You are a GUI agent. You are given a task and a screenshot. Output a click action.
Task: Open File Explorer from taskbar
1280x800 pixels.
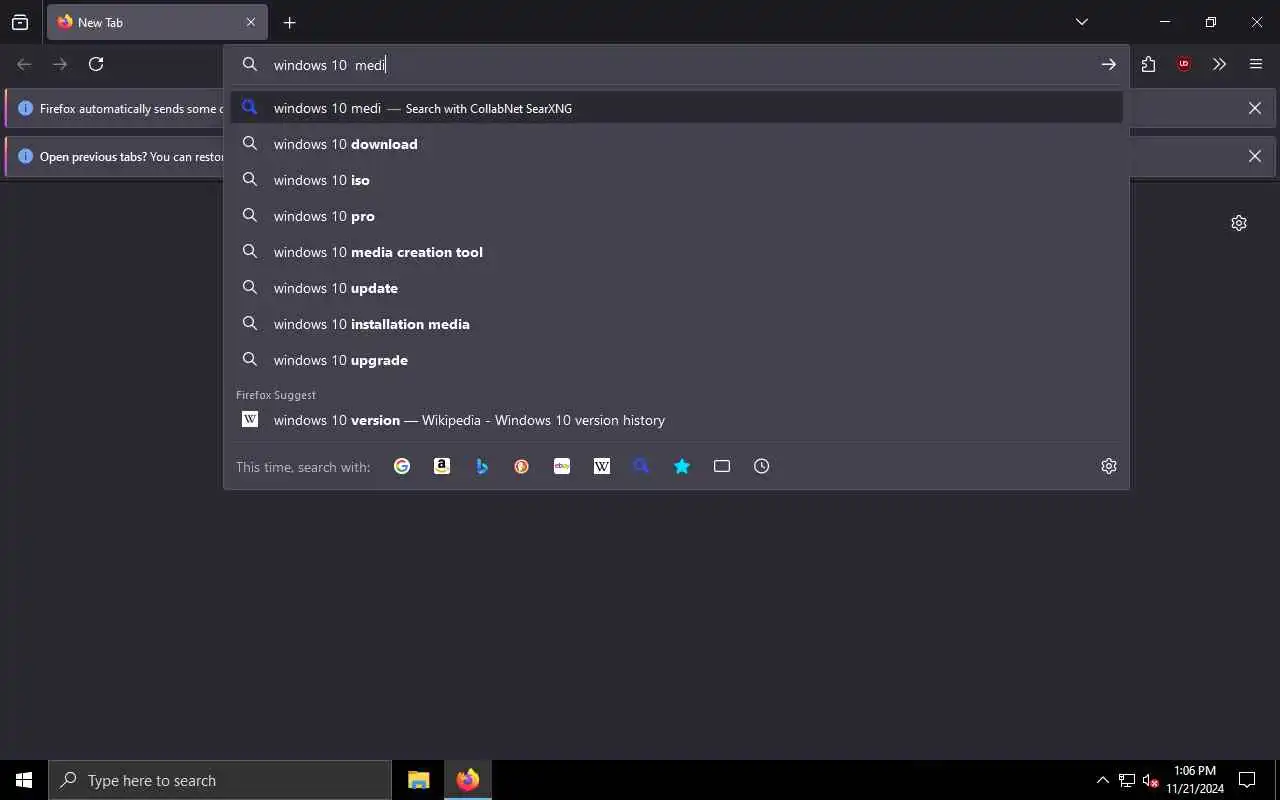(x=419, y=780)
